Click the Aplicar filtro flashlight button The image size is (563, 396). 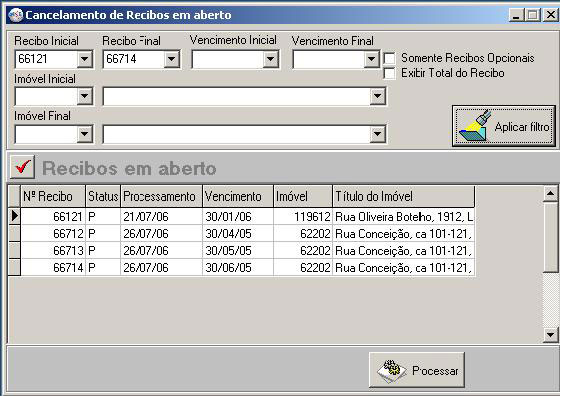click(504, 126)
